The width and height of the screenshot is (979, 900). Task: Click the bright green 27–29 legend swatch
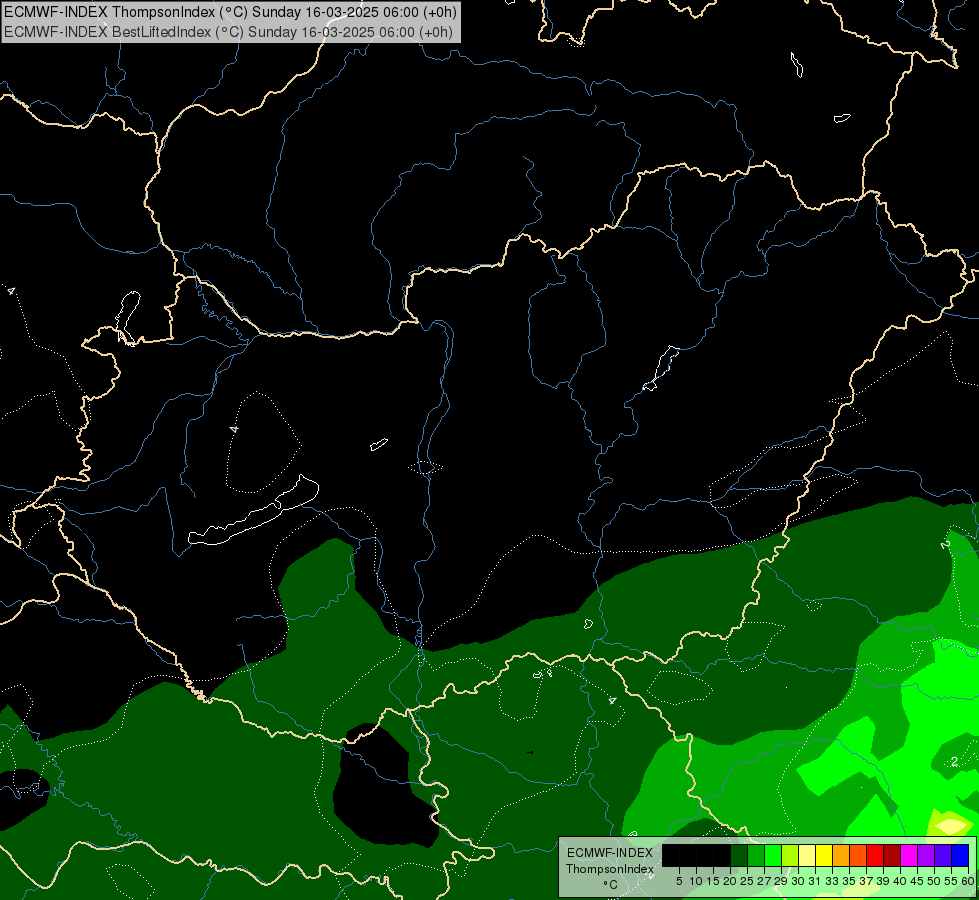coord(773,855)
